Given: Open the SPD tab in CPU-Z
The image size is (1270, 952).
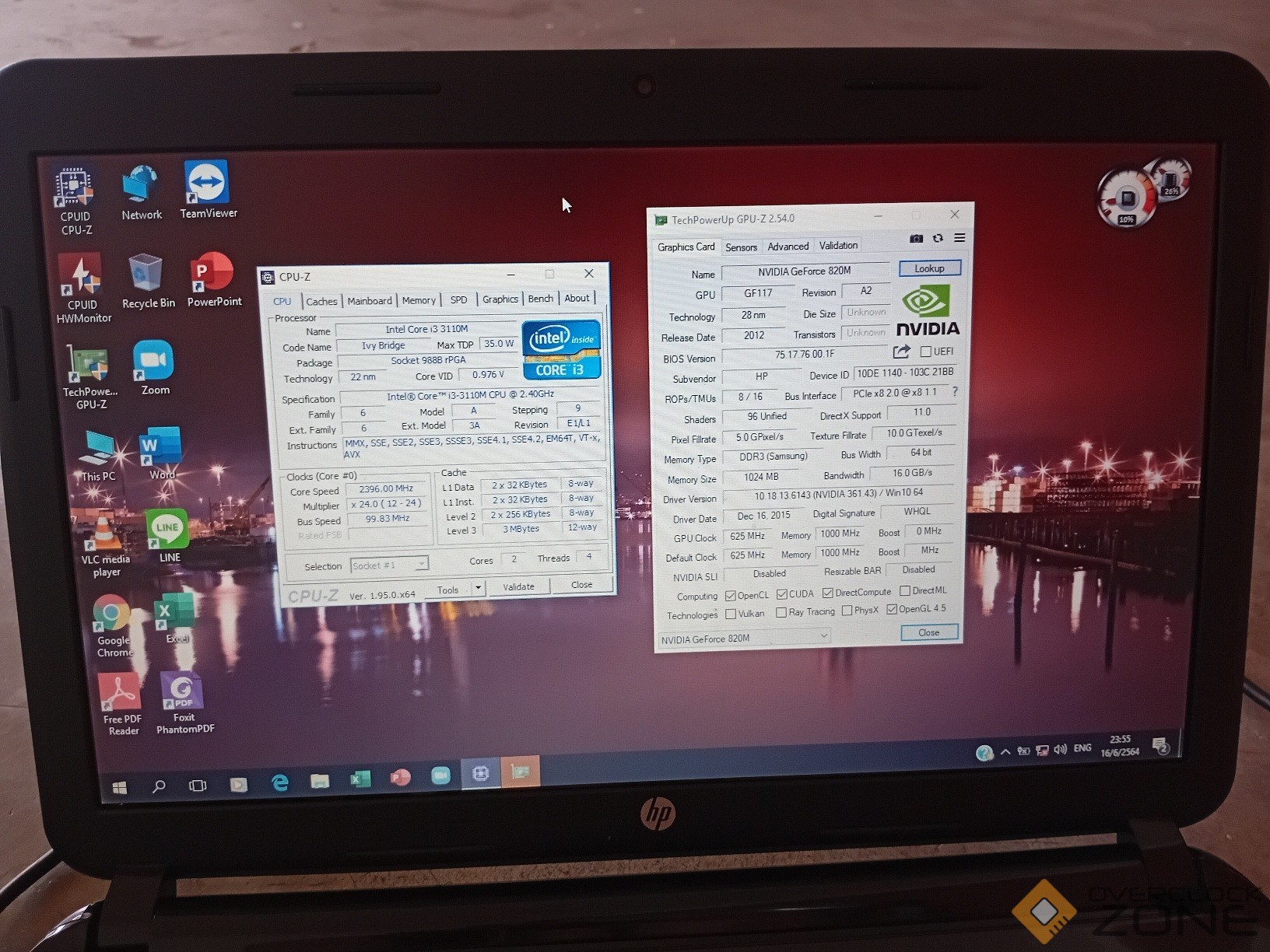Looking at the screenshot, I should pos(458,299).
